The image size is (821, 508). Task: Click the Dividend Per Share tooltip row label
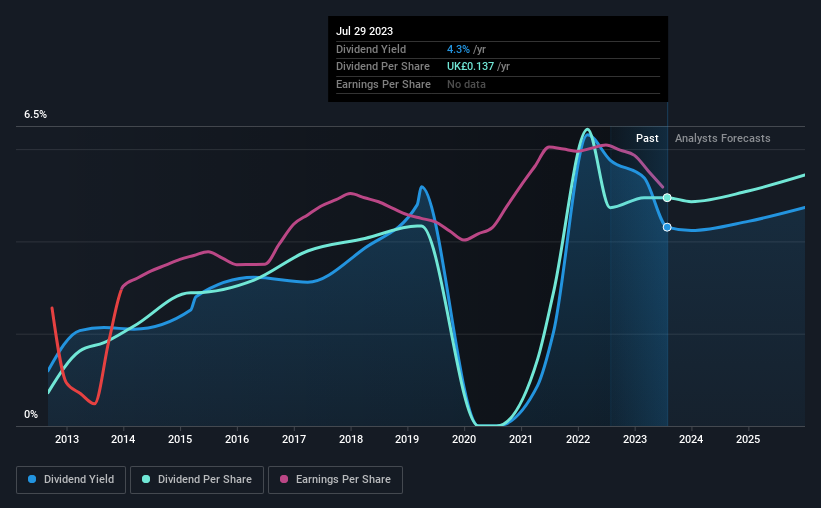[x=383, y=67]
